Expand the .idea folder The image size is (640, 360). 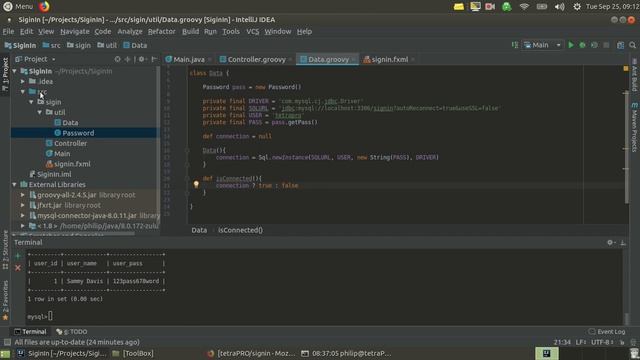(23, 81)
